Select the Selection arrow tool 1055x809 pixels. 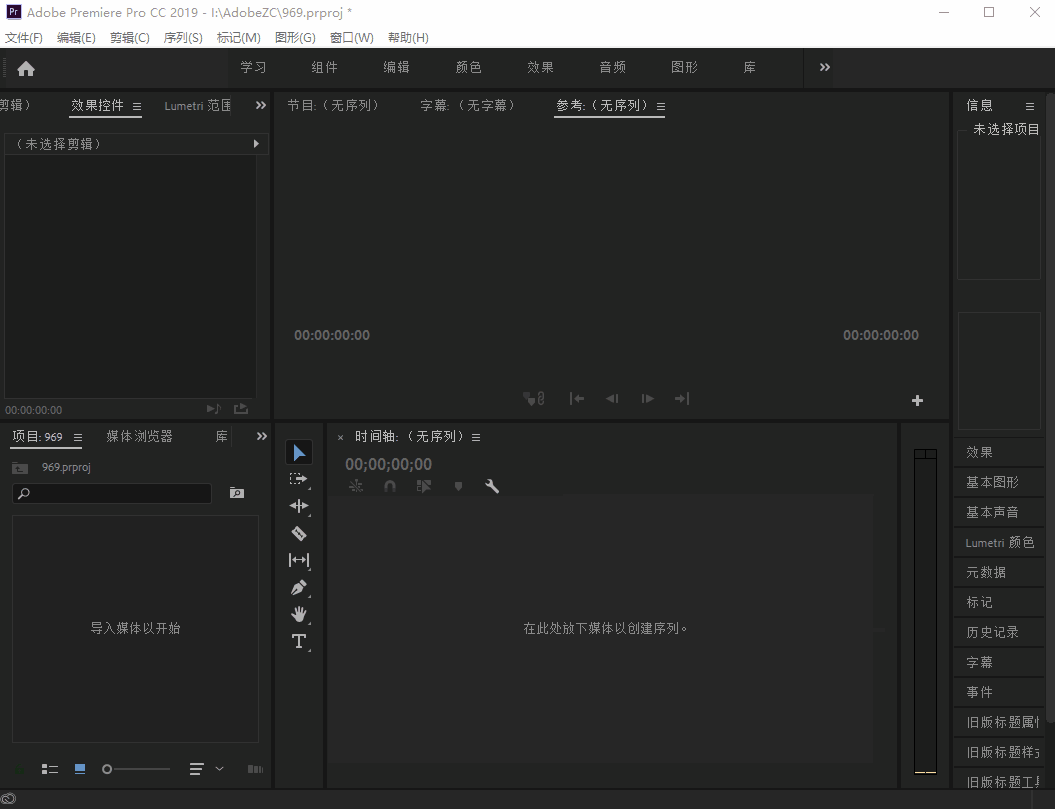click(x=299, y=453)
